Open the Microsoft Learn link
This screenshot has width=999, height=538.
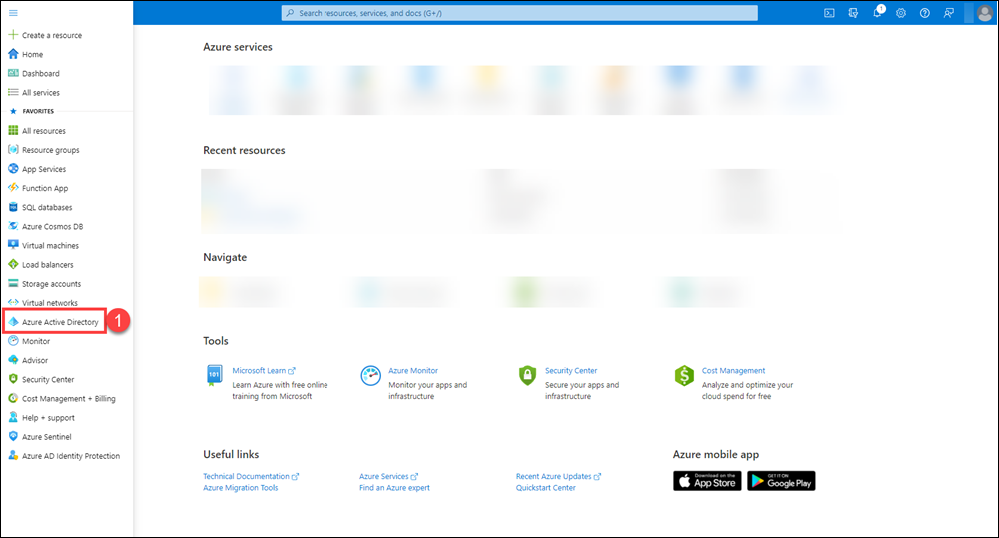259,371
